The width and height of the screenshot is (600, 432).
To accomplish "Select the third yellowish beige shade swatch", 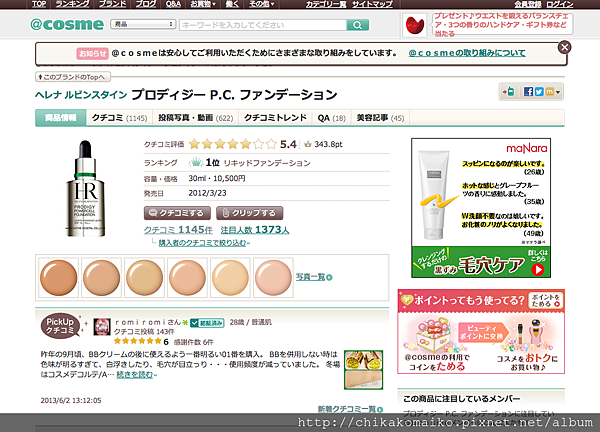I will pos(144,278).
